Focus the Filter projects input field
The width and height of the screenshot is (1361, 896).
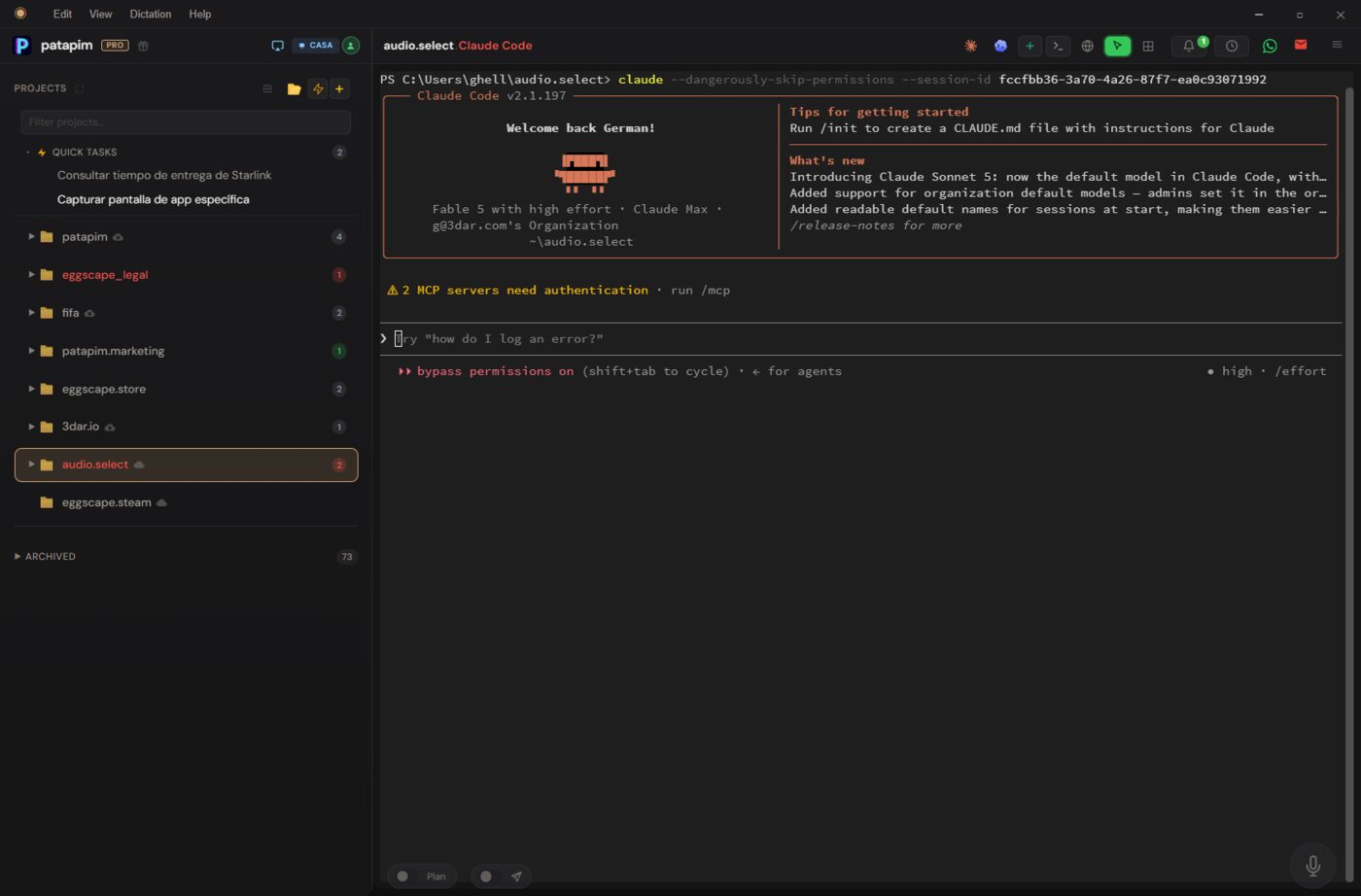click(x=186, y=121)
